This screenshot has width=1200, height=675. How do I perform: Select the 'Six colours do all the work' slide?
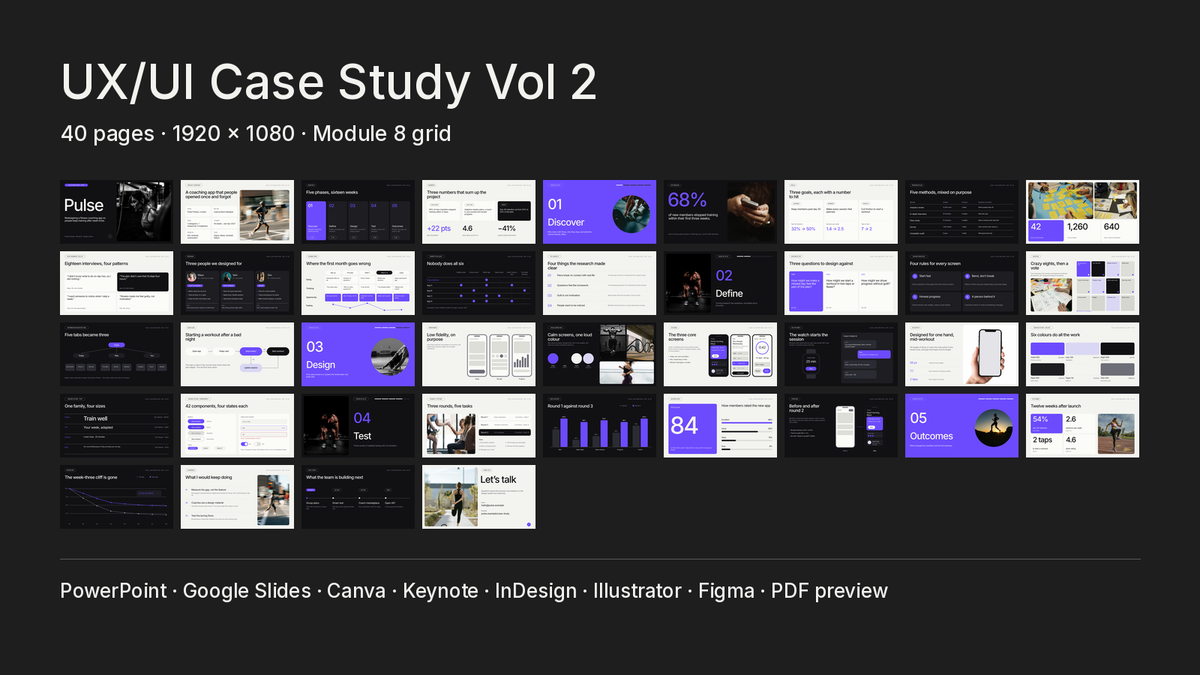1083,354
